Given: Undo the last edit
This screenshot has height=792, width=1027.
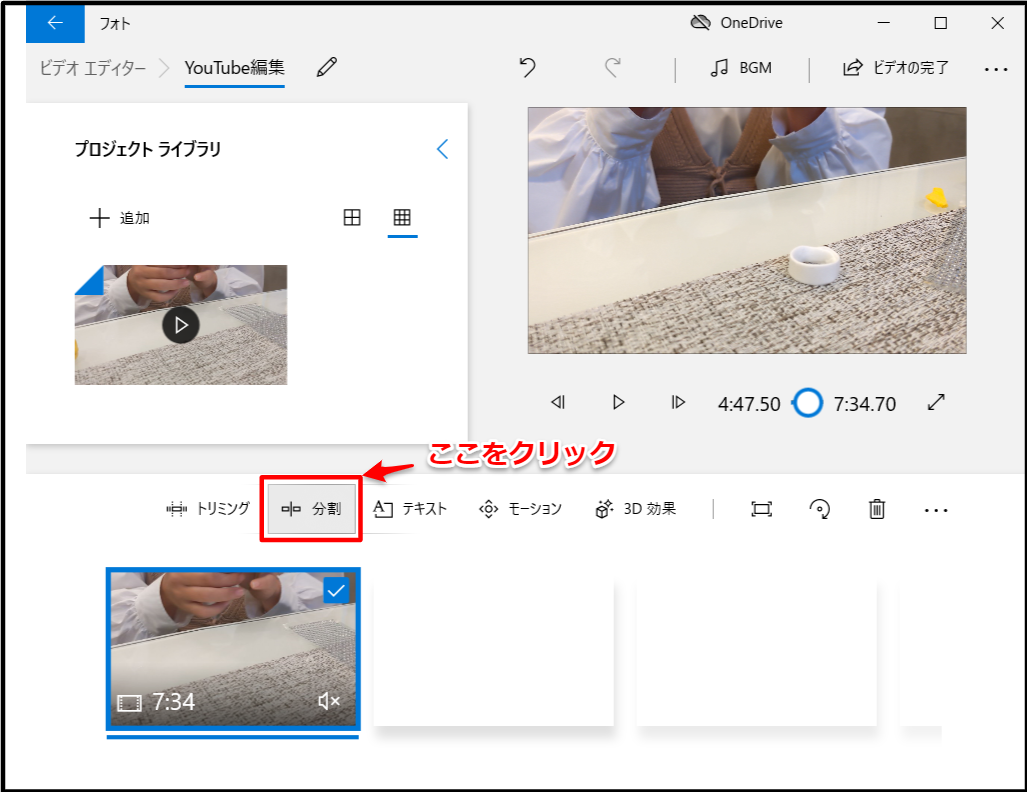Looking at the screenshot, I should [528, 67].
